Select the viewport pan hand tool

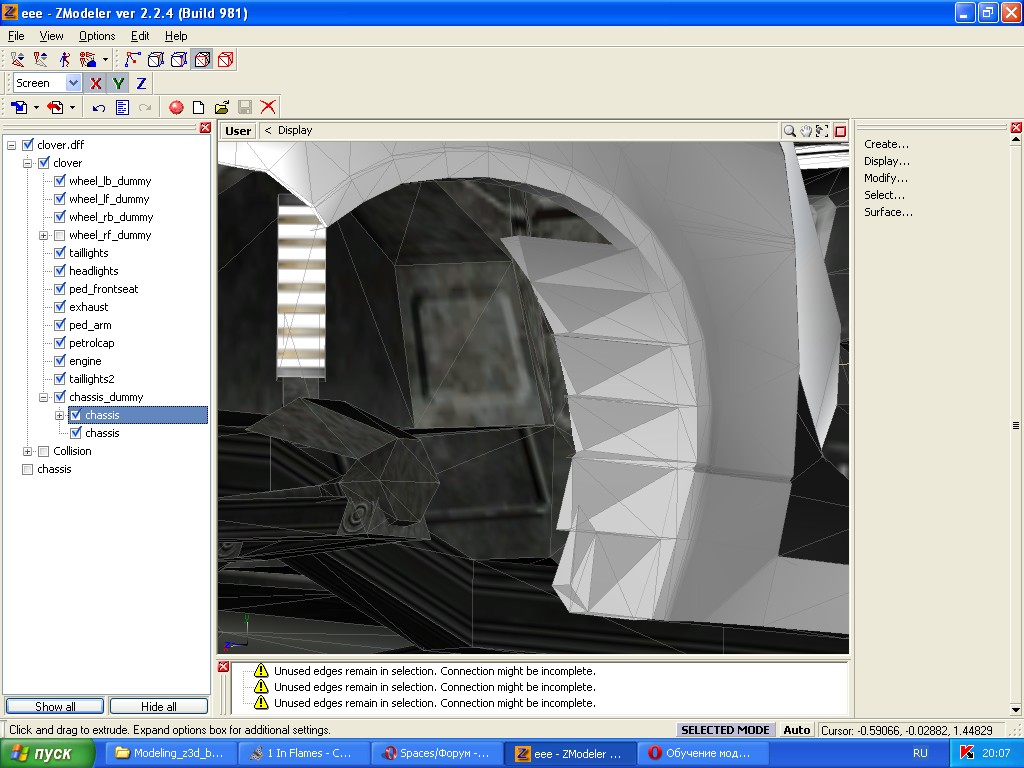tap(806, 131)
